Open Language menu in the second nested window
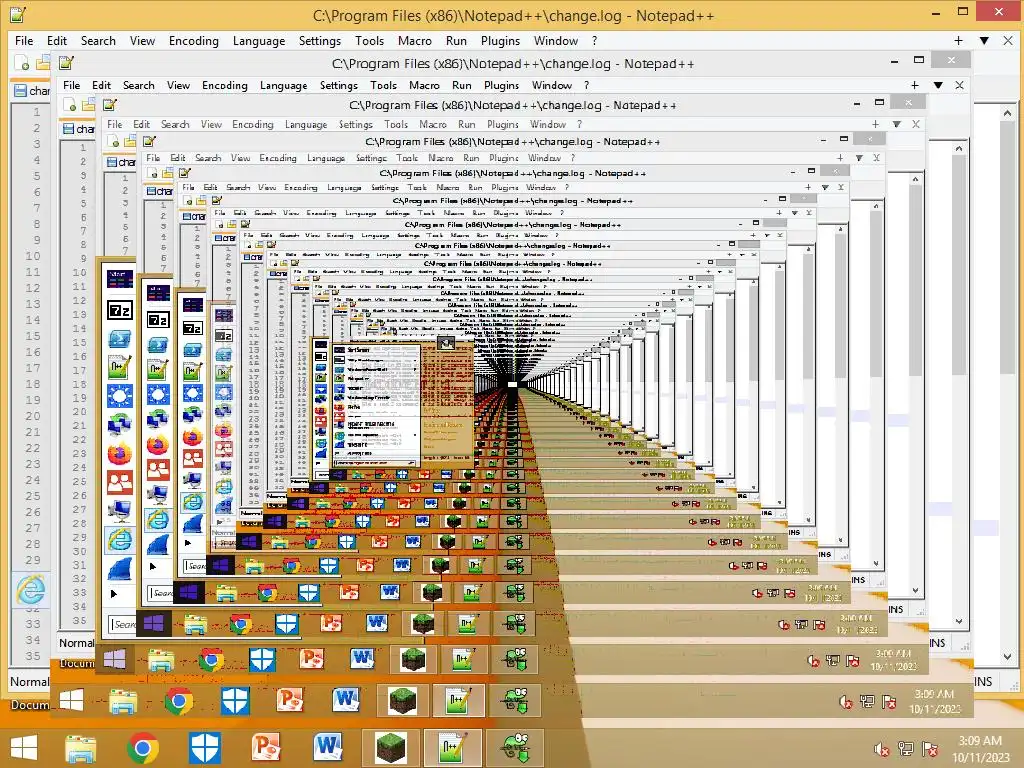The image size is (1024, 768). pyautogui.click(x=283, y=86)
